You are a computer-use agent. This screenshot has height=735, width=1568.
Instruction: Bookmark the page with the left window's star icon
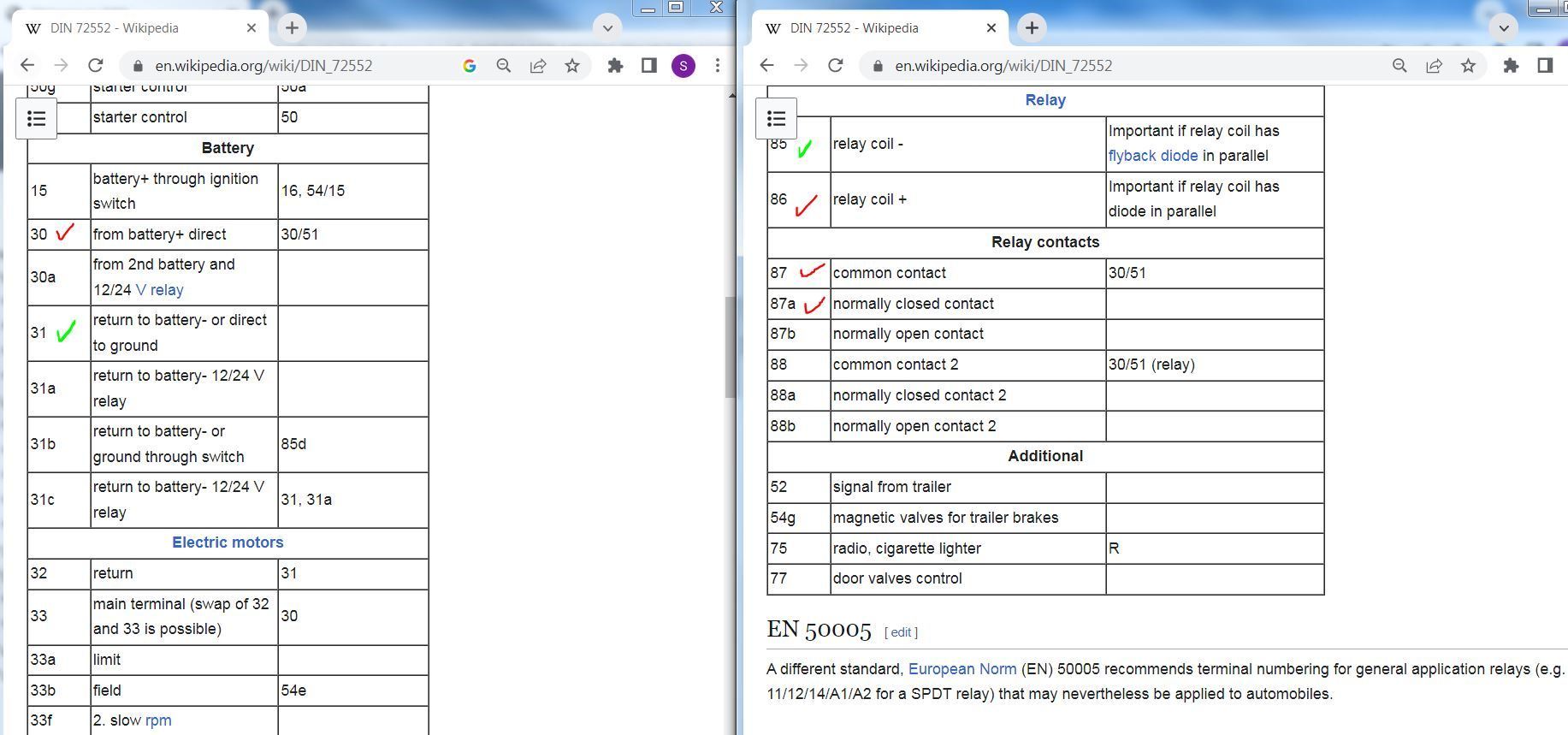(x=572, y=66)
